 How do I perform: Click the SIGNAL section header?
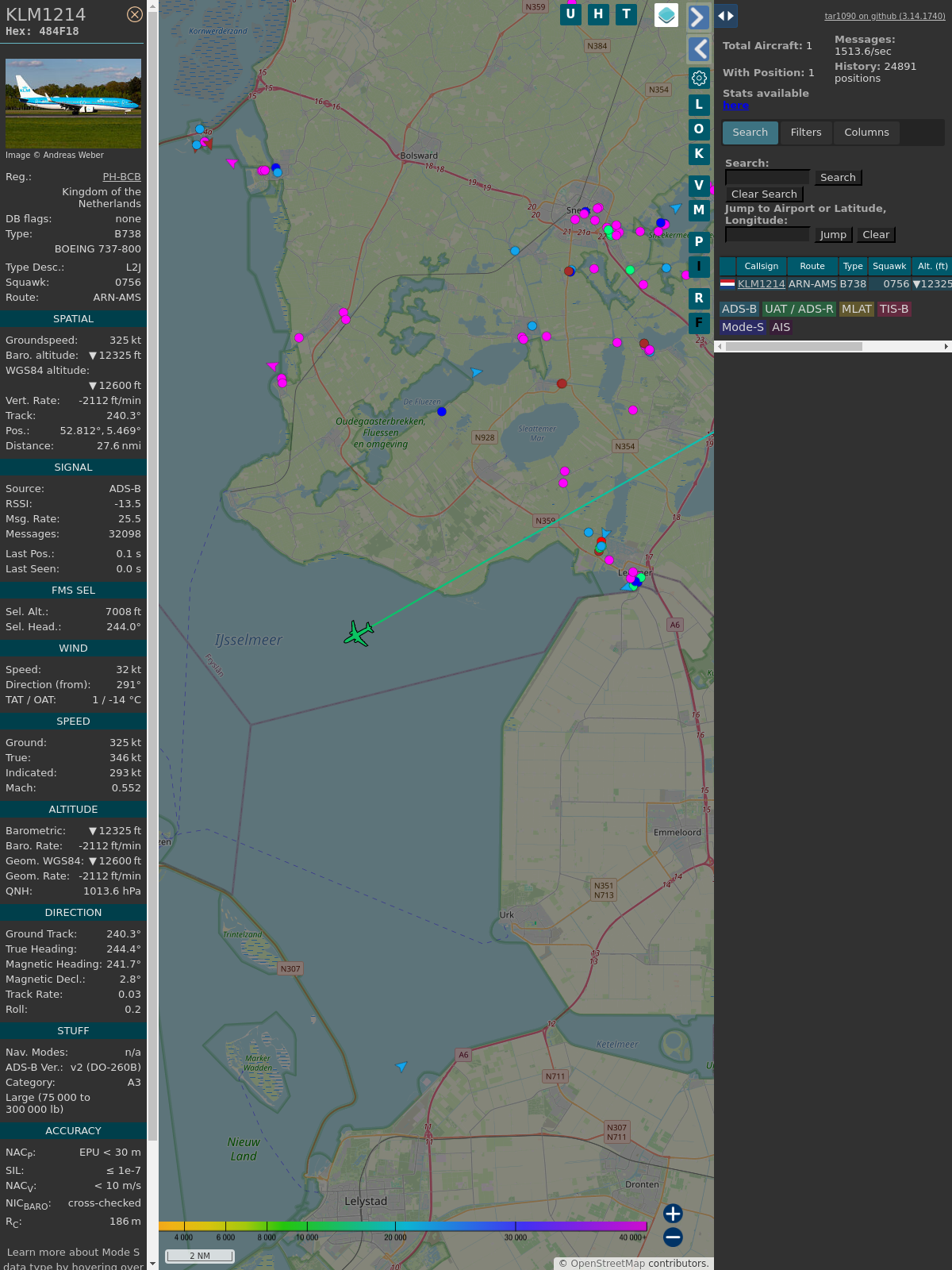pyautogui.click(x=73, y=468)
